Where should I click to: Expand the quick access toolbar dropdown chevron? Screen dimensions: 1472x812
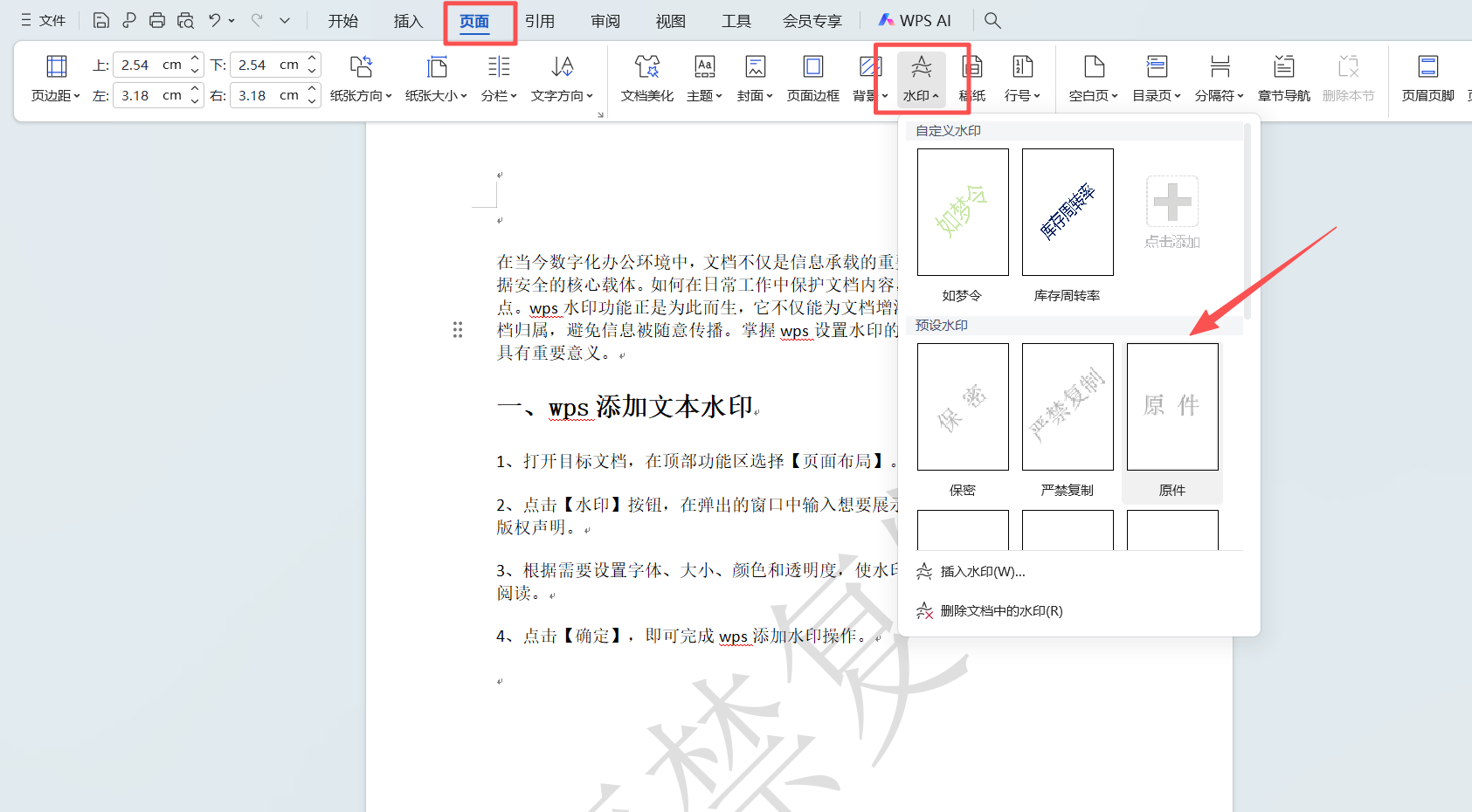(285, 20)
